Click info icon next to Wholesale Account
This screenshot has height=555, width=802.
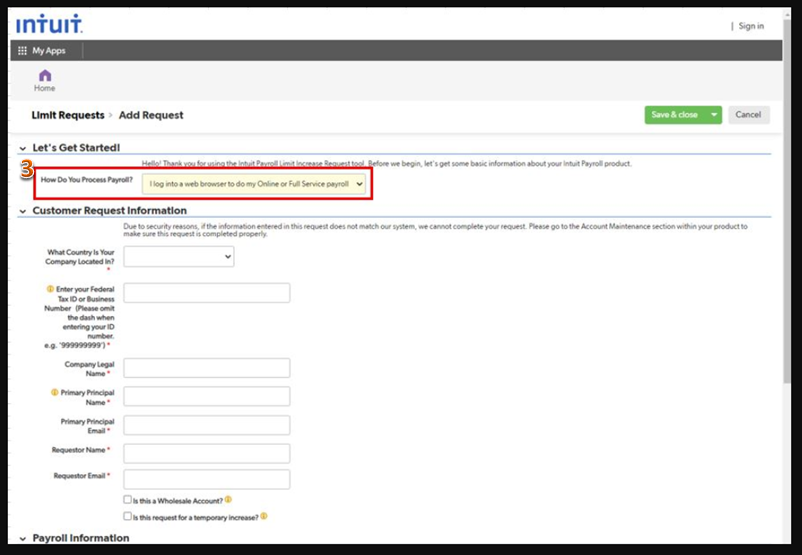tap(228, 500)
